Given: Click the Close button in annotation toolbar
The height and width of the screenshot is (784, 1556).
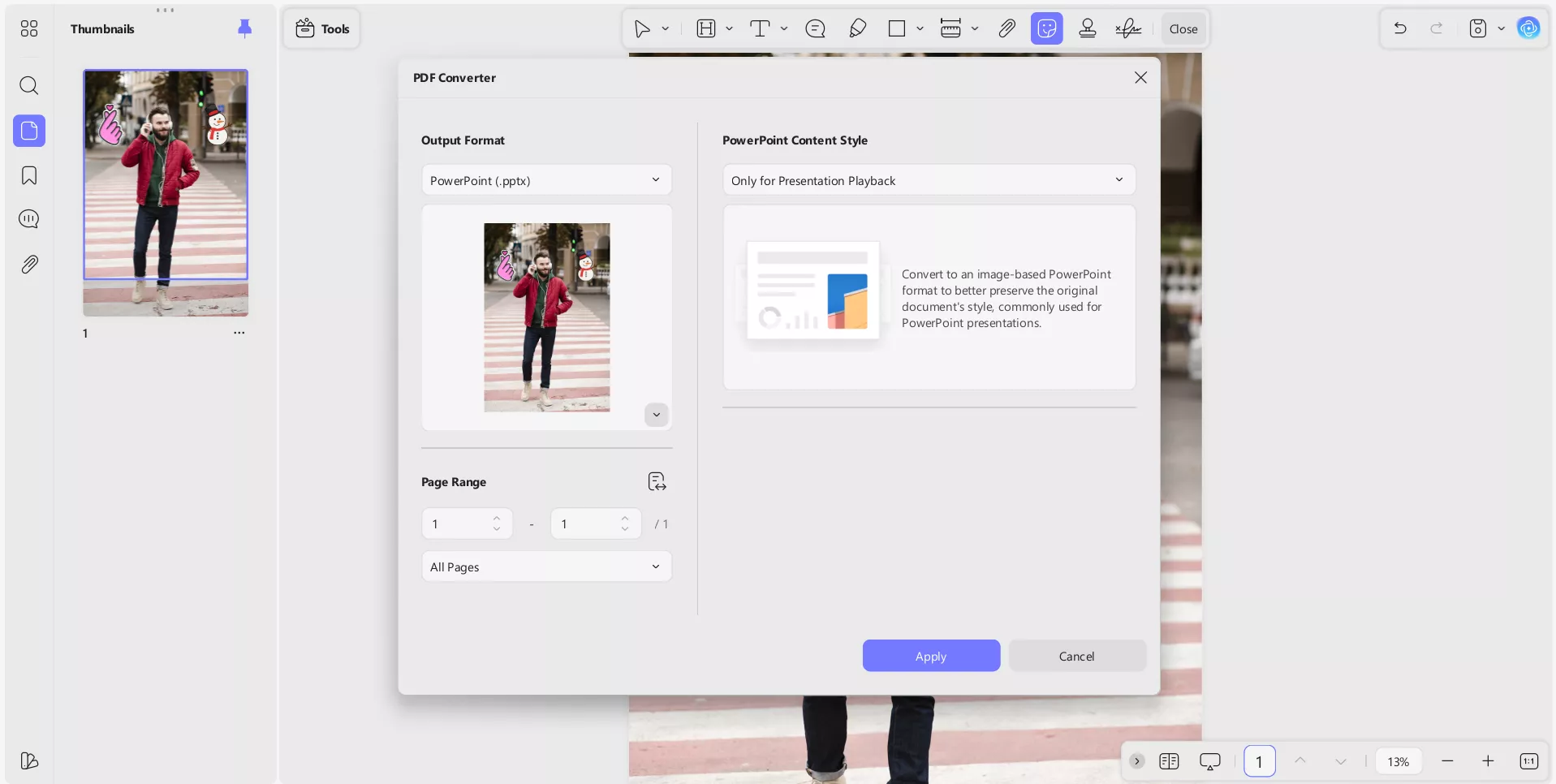Looking at the screenshot, I should click(1183, 28).
